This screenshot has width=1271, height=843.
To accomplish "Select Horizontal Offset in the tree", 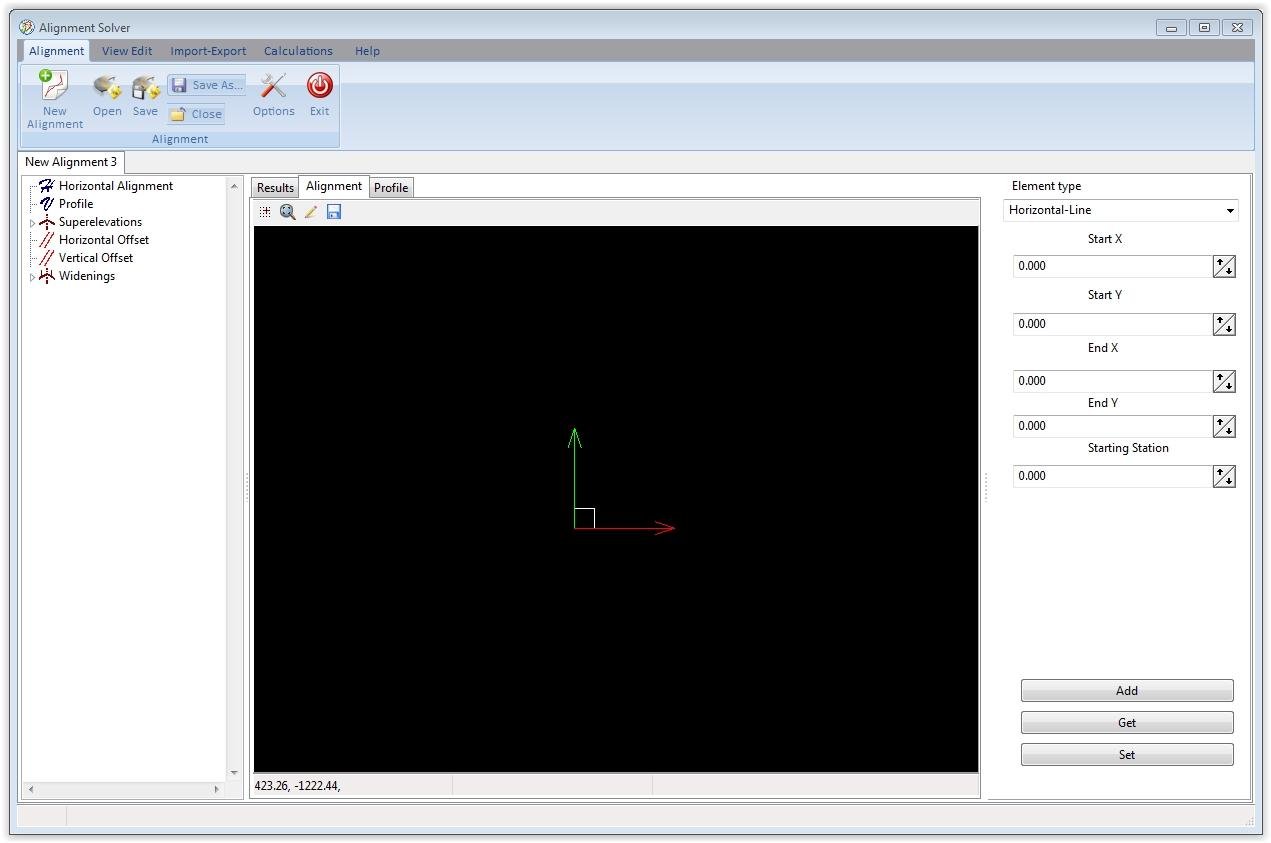I will pyautogui.click(x=104, y=239).
